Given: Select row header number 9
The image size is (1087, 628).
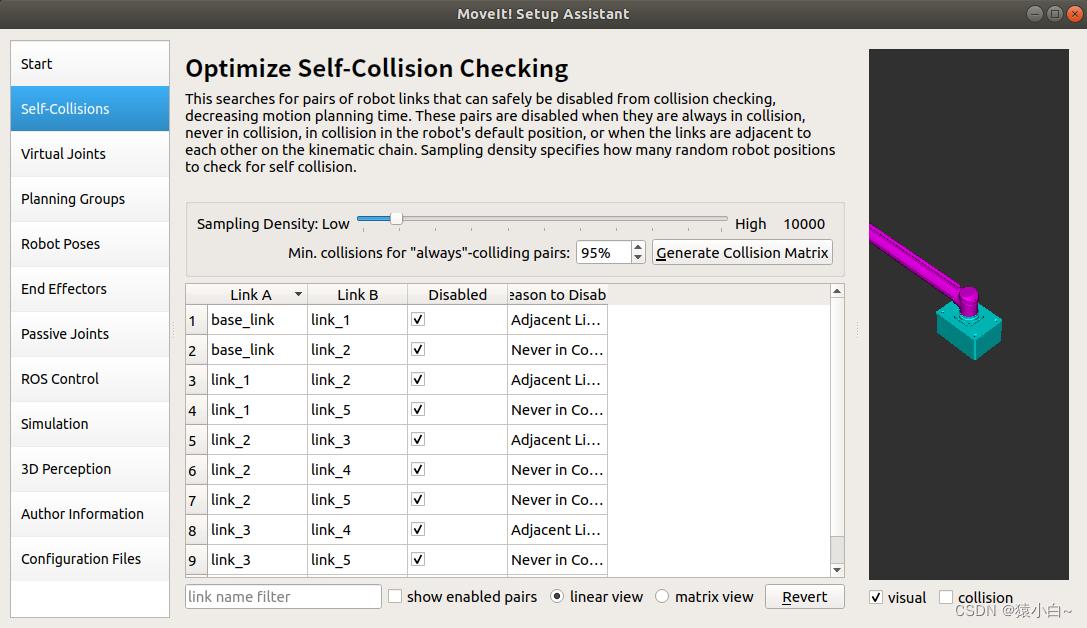Looking at the screenshot, I should tap(196, 560).
